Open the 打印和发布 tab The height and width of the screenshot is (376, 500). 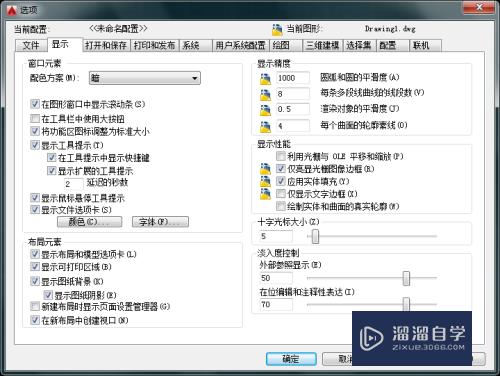[x=155, y=45]
